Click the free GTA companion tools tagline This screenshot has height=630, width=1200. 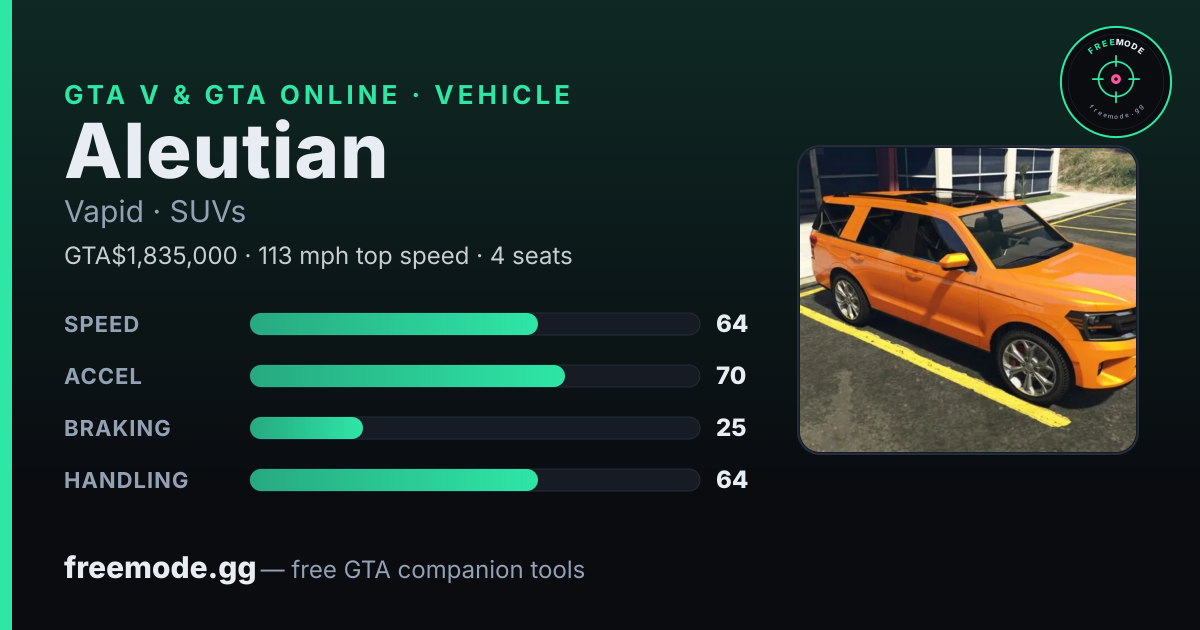(438, 570)
